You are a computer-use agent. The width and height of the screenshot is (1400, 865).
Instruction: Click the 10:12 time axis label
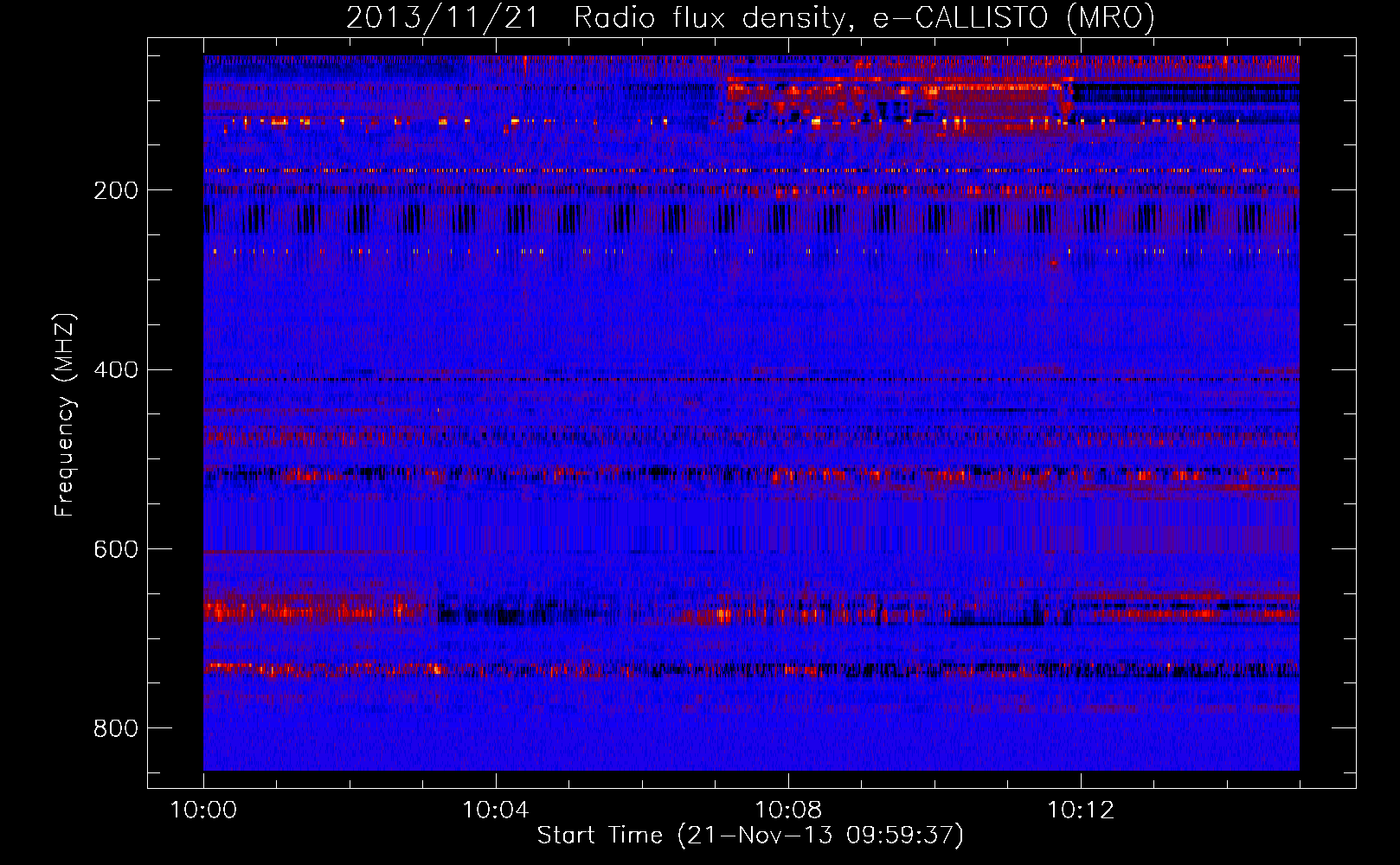tap(1081, 811)
